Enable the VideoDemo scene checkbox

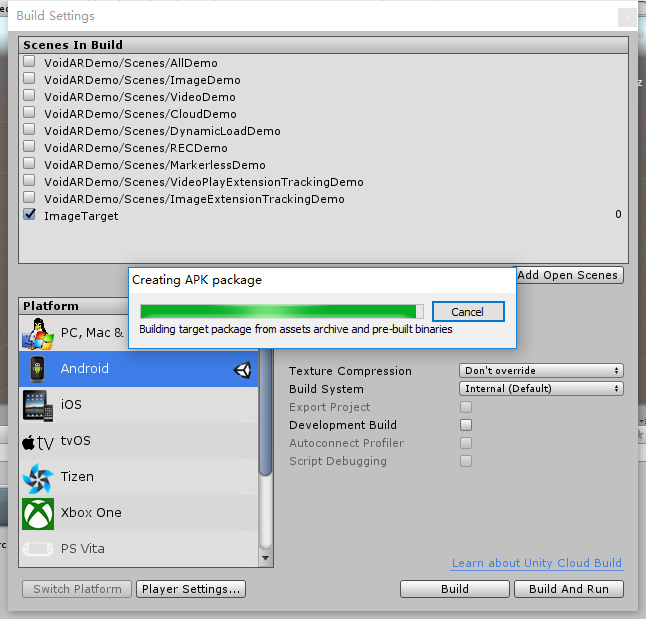(x=29, y=95)
